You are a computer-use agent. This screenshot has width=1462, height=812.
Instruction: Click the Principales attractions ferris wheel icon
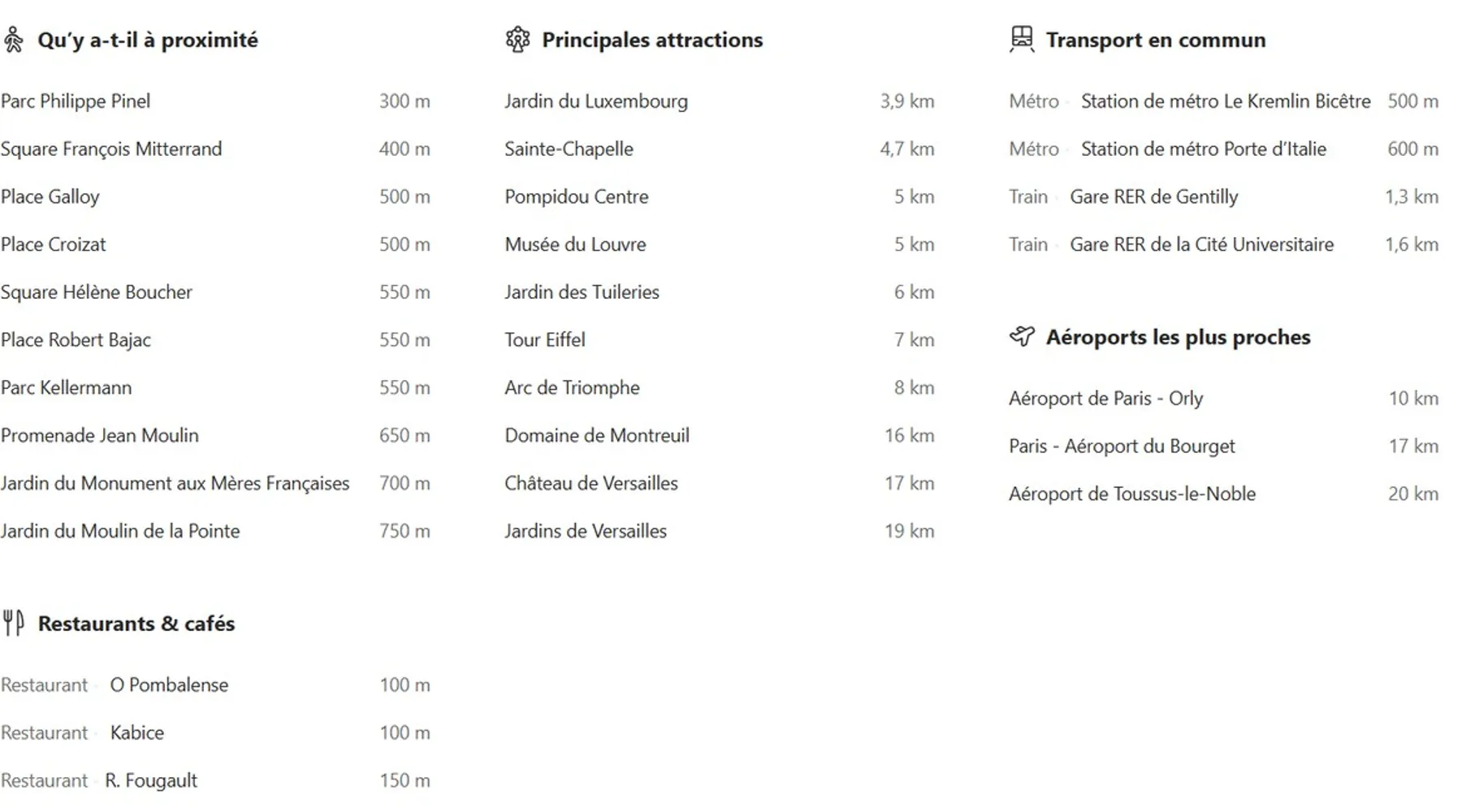(x=517, y=40)
